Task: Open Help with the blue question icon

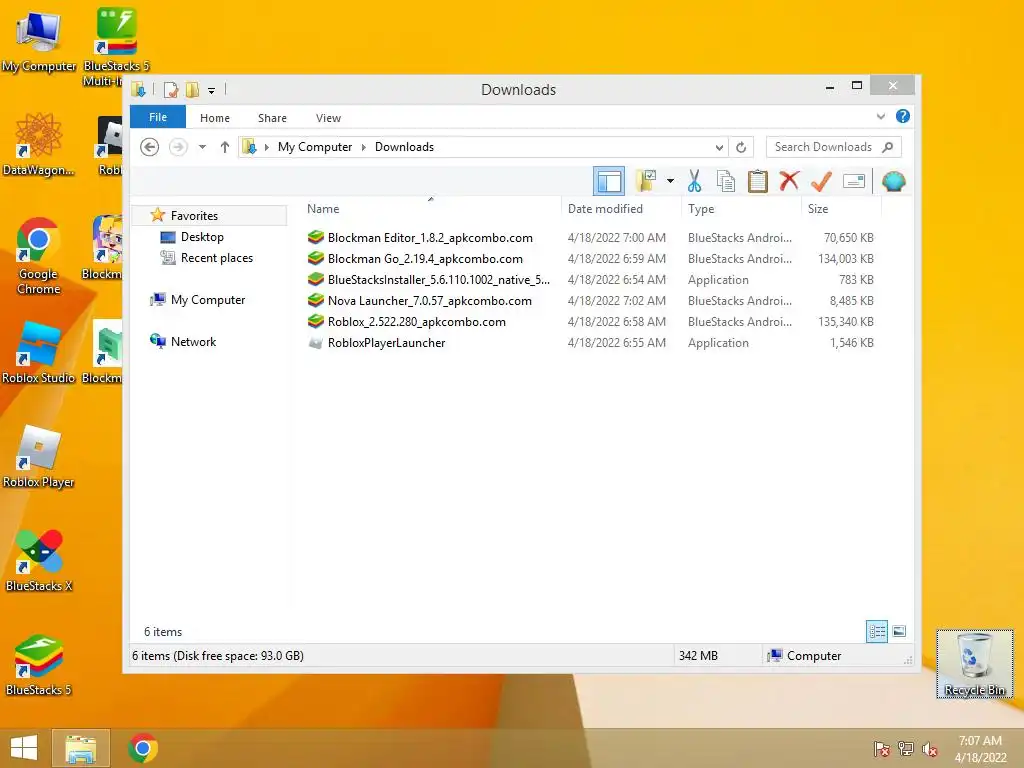Action: (x=903, y=116)
